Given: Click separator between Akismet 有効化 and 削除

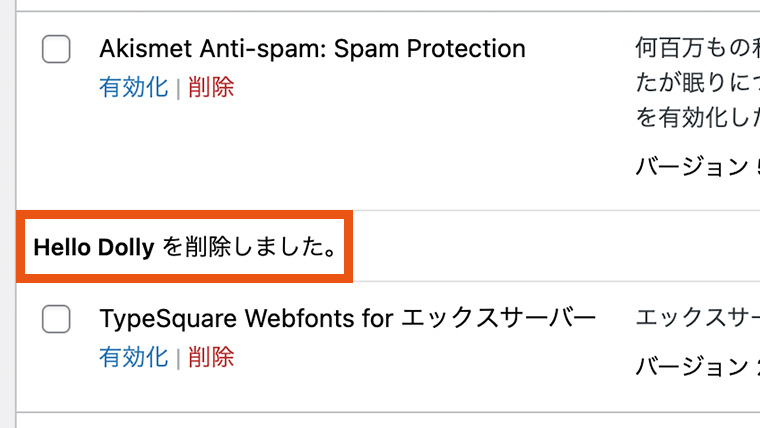Looking at the screenshot, I should tap(178, 88).
